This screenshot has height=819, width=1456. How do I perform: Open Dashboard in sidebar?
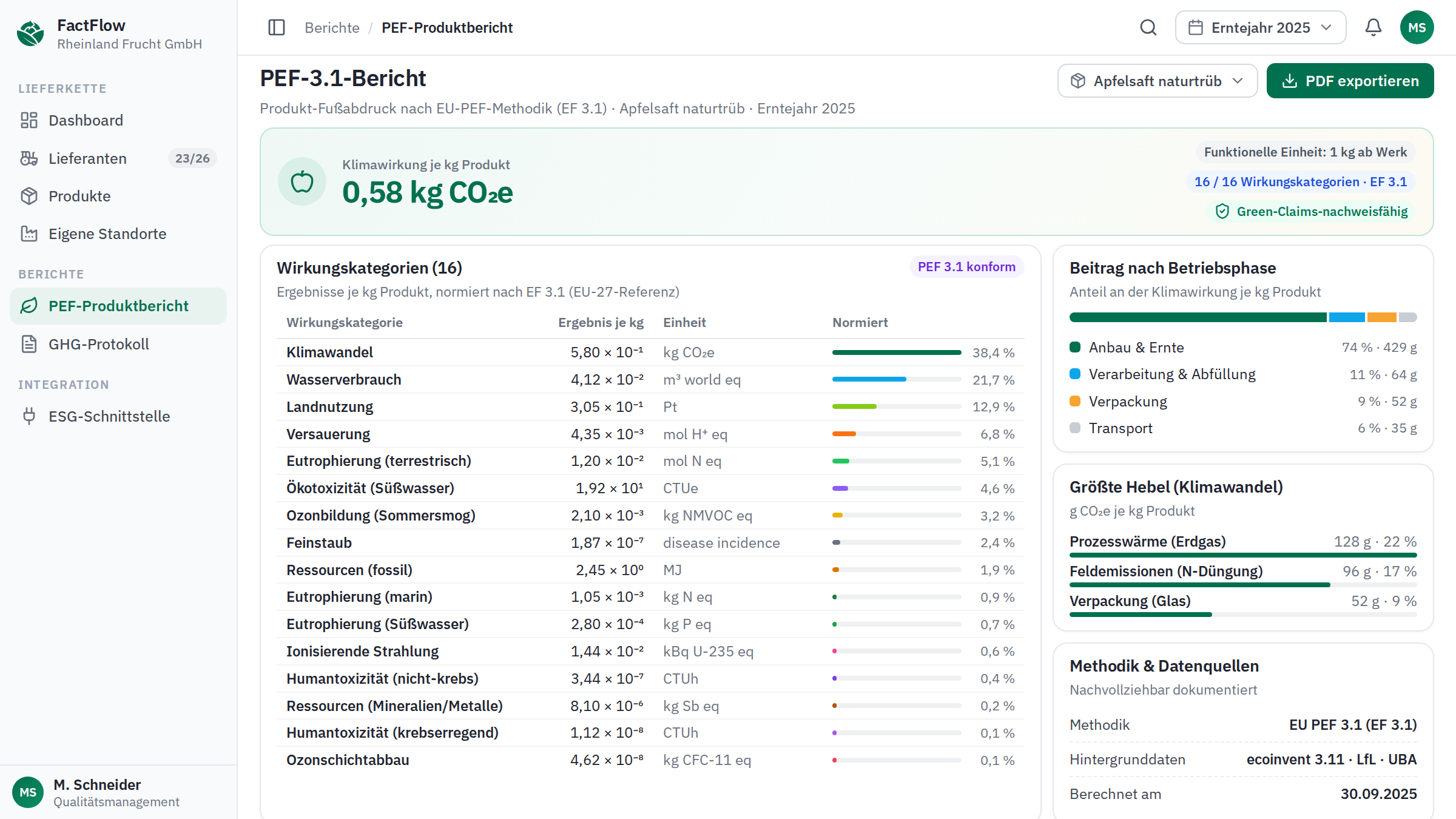pyautogui.click(x=118, y=120)
